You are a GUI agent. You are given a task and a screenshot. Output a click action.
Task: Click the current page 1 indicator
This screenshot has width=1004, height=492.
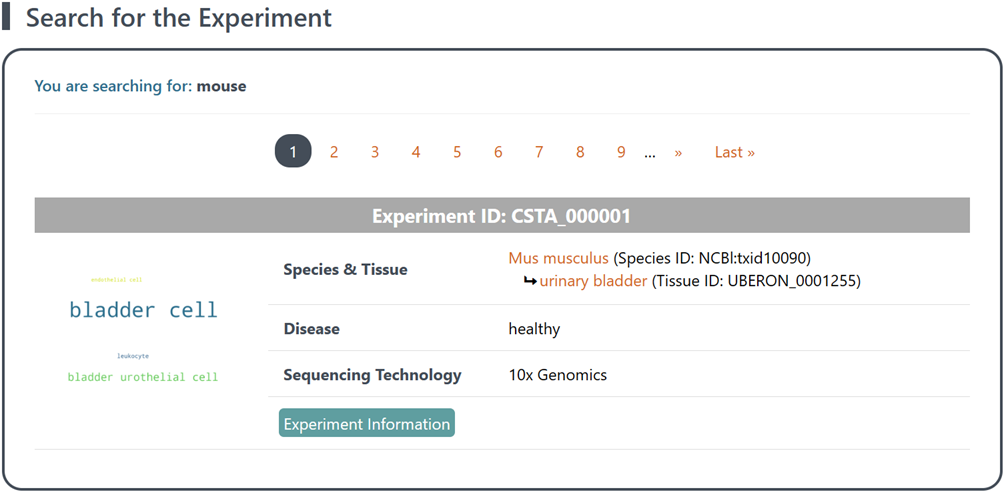[x=293, y=152]
